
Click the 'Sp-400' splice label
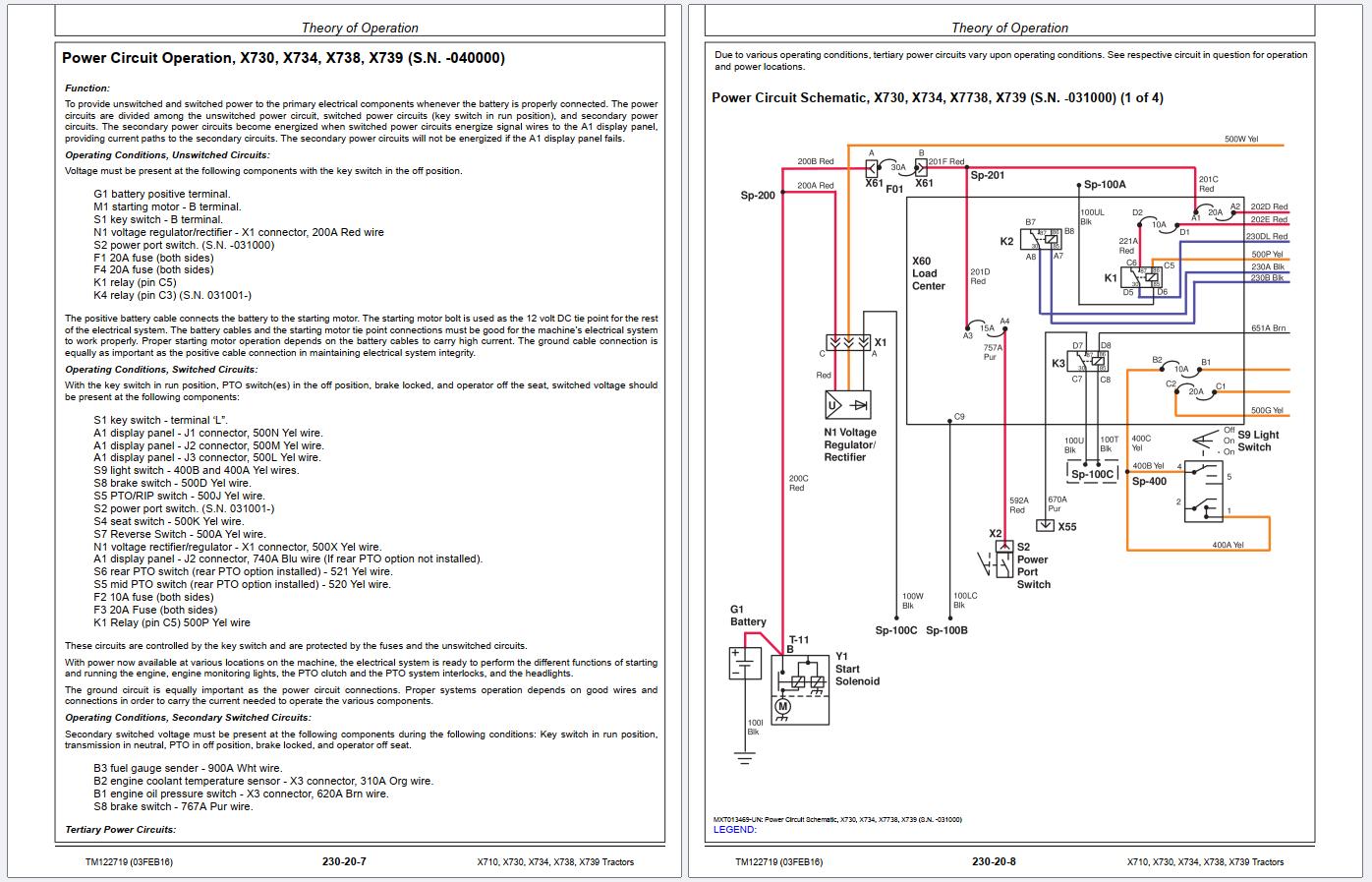[1150, 482]
